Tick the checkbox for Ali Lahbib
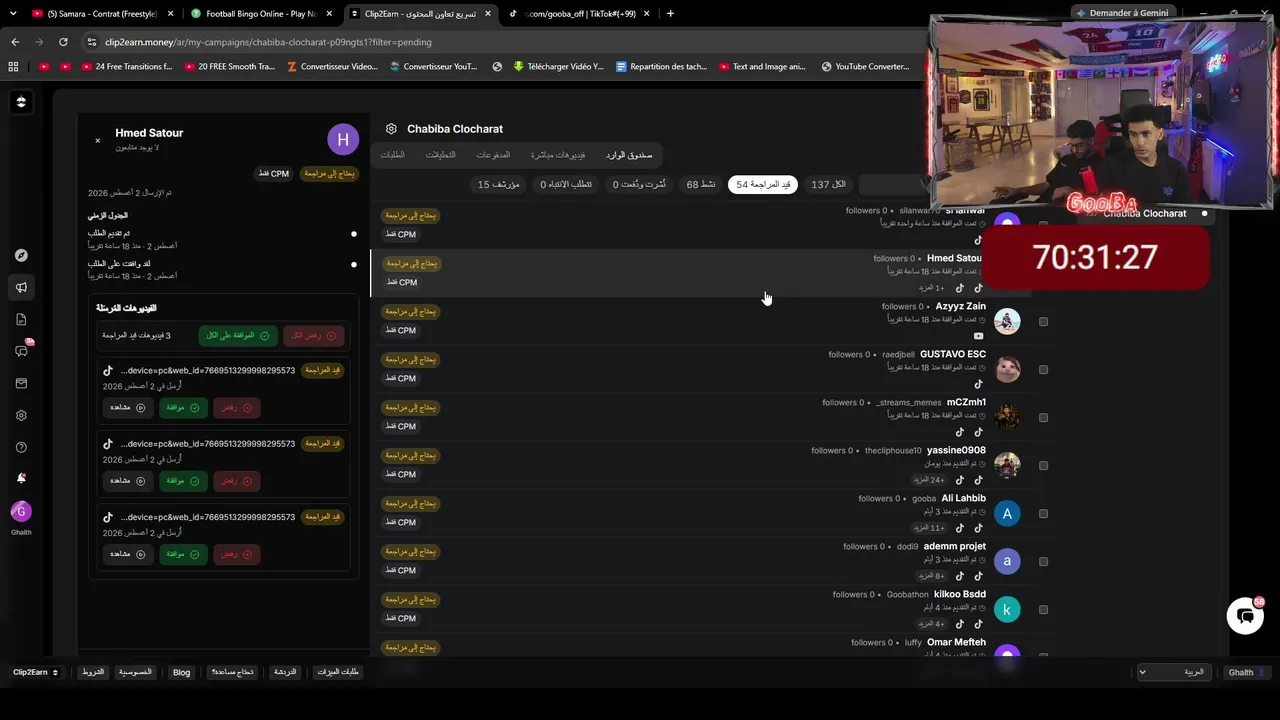Screen dimensions: 1280x720 [1043, 514]
